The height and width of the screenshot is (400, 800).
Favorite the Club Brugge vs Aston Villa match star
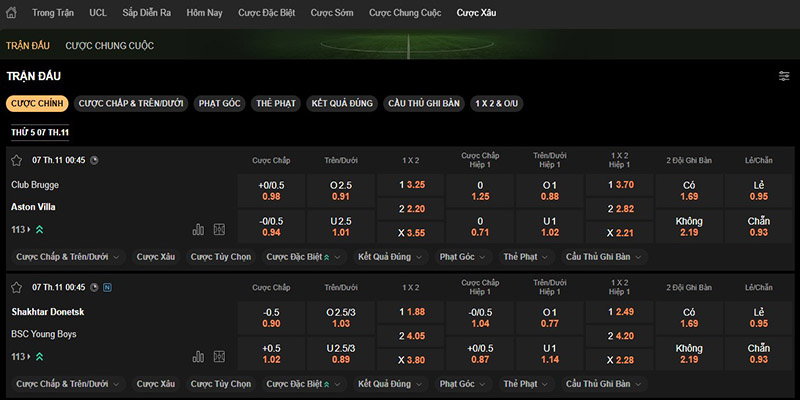(16, 160)
